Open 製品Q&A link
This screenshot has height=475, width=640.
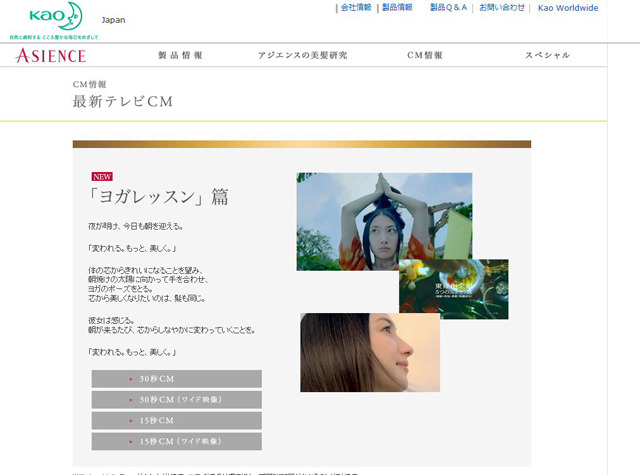[x=448, y=7]
